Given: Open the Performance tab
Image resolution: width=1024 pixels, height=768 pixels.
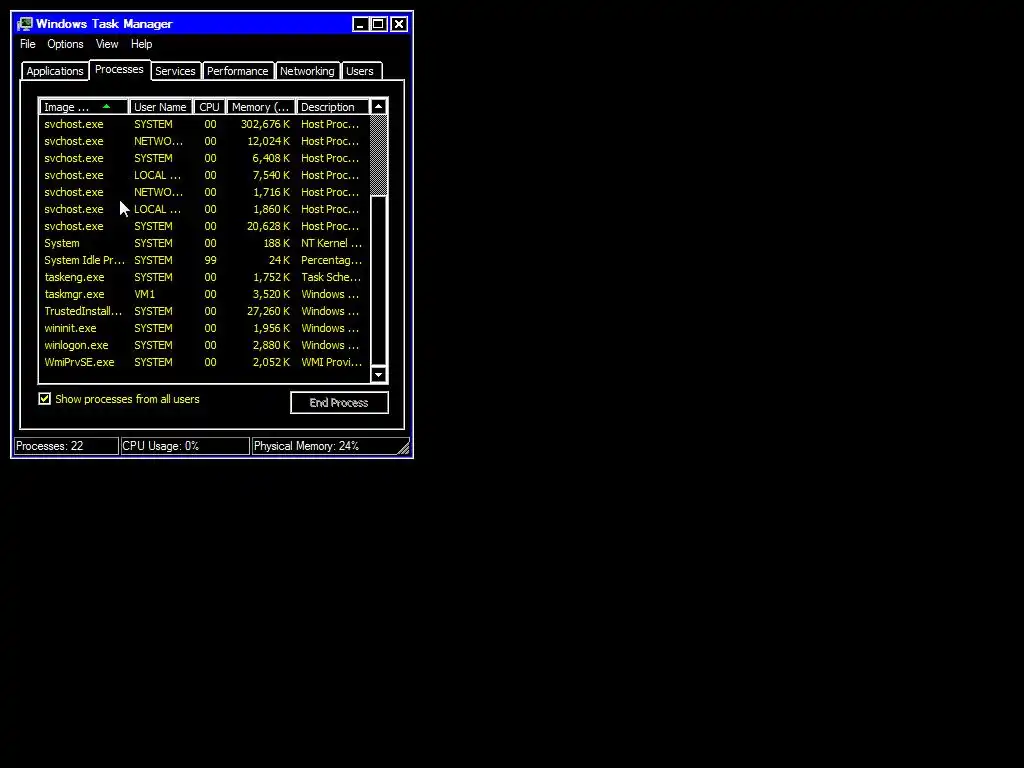Looking at the screenshot, I should (x=238, y=71).
